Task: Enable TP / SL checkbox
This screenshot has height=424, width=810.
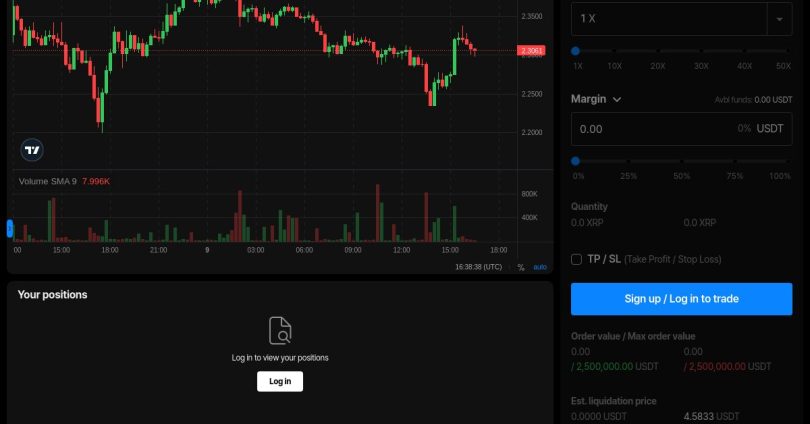Action: [x=576, y=259]
